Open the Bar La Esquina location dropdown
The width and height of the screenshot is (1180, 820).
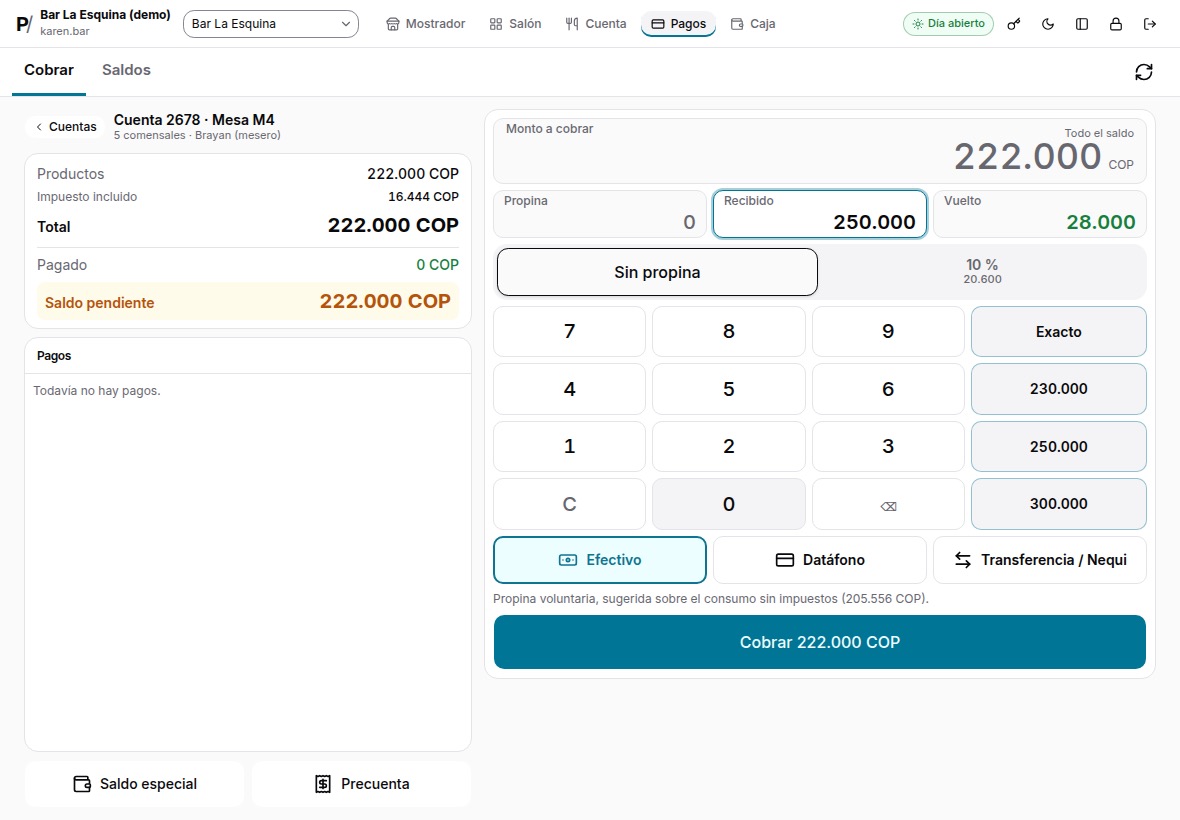(271, 24)
